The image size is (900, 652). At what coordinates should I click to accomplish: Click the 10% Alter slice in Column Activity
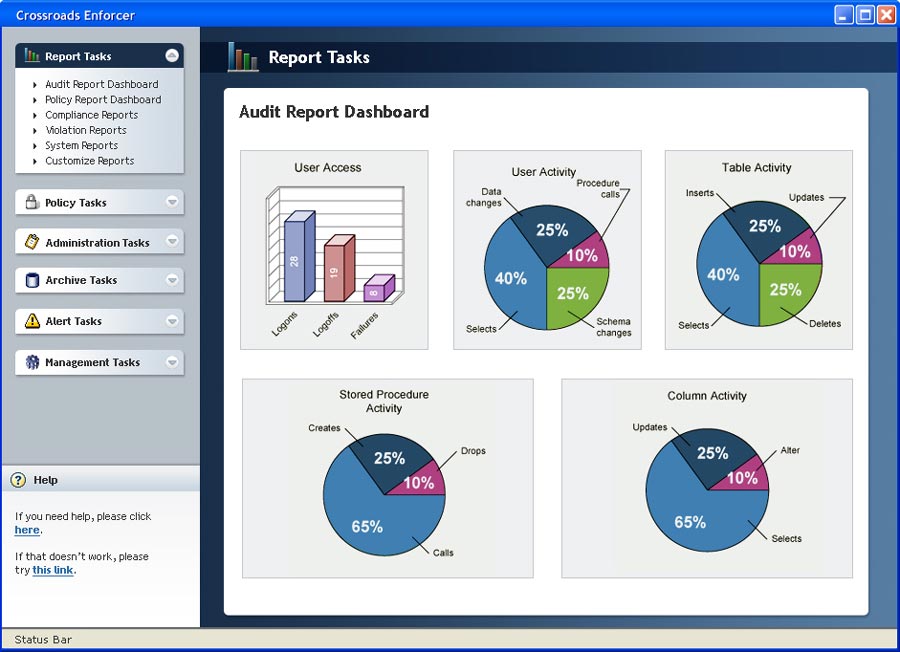[x=743, y=478]
